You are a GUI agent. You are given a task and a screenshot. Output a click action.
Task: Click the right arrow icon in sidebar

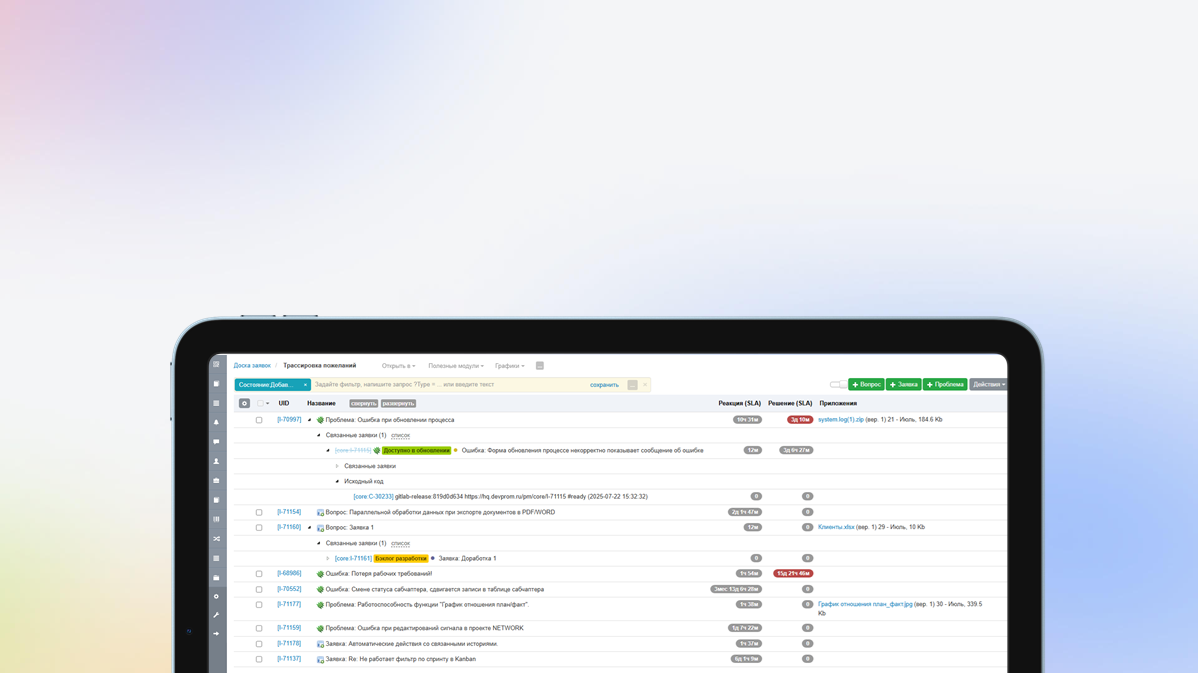click(216, 634)
